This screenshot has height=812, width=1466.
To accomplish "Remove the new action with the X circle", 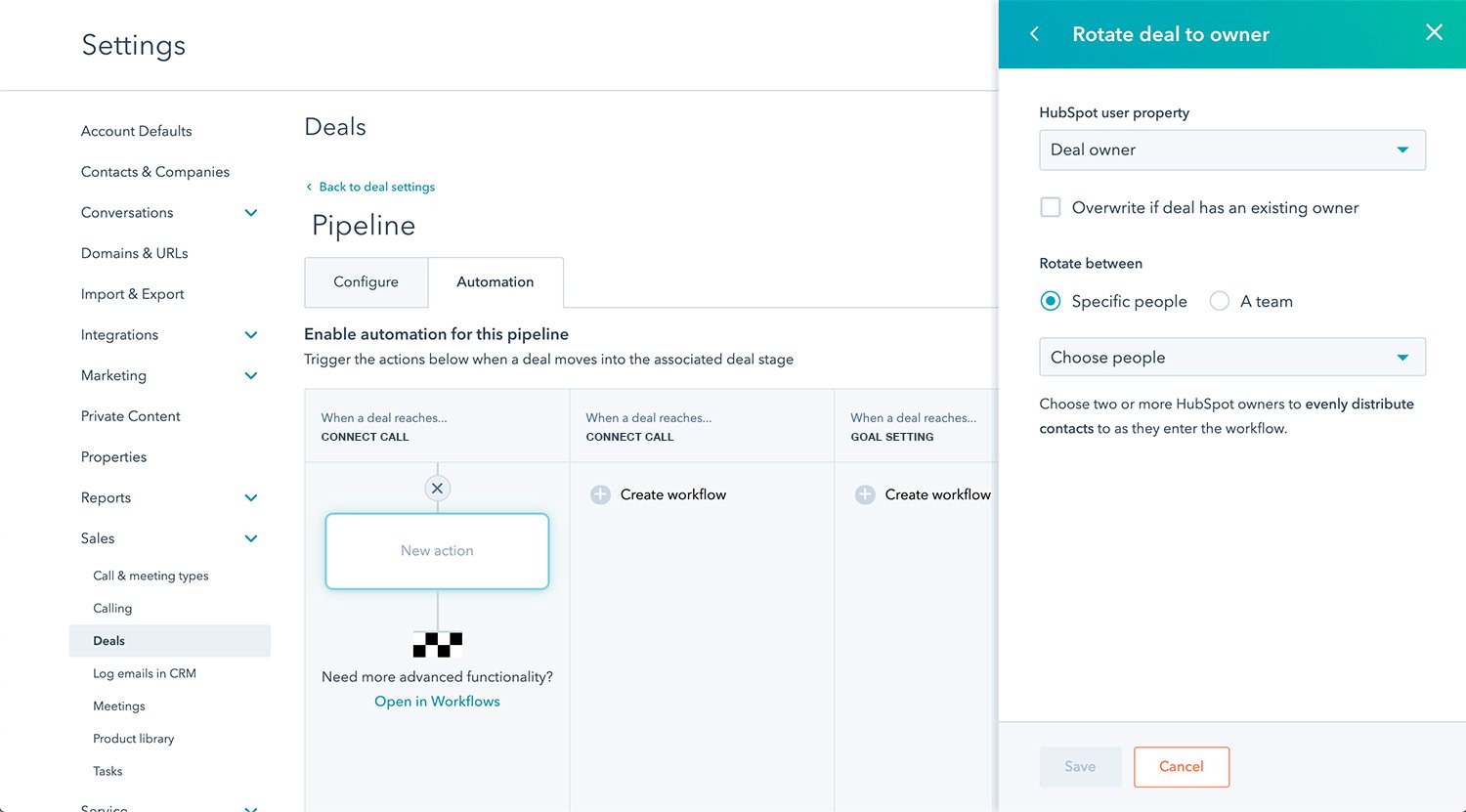I will coord(437,488).
